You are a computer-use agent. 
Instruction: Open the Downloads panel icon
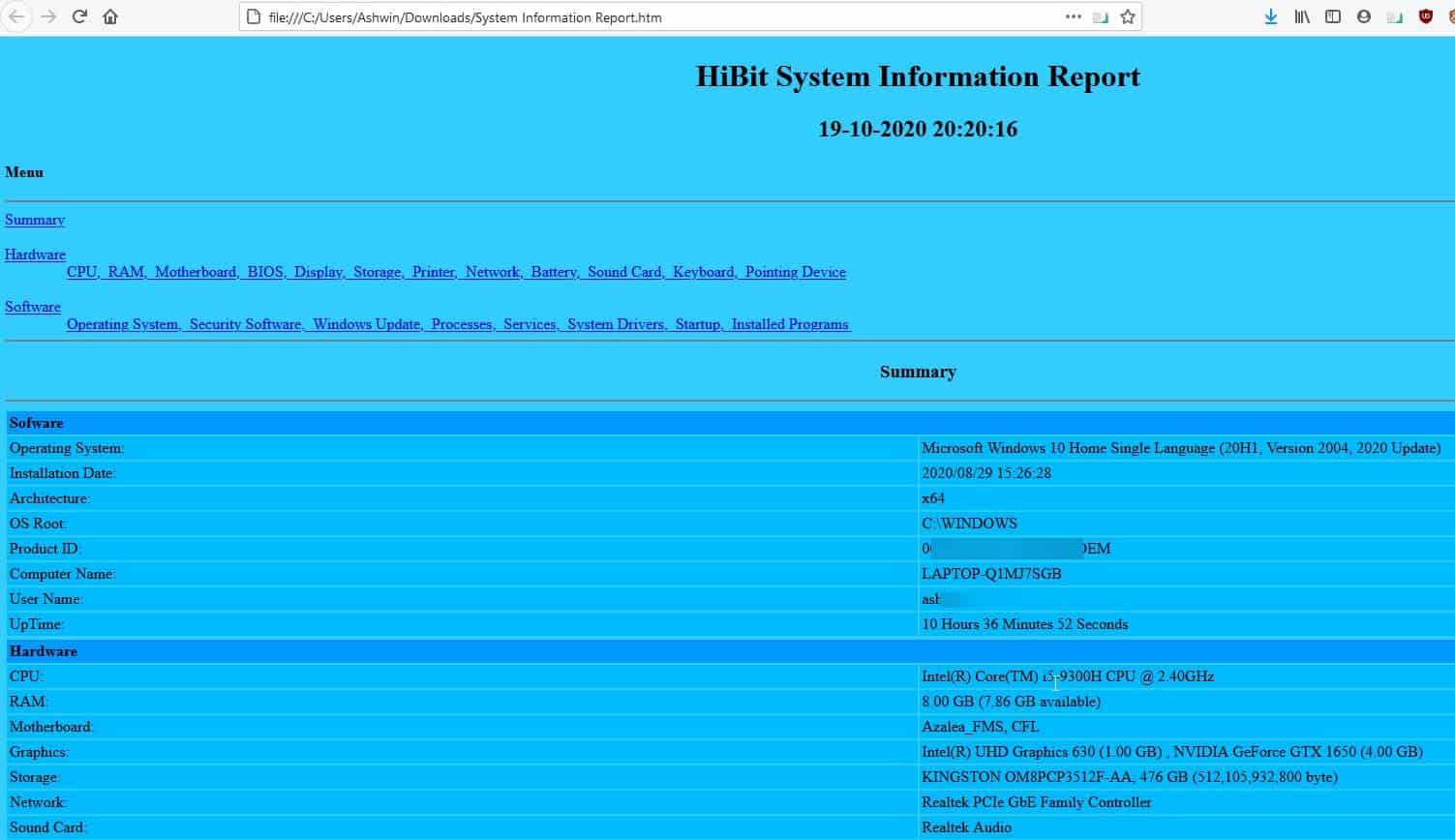click(1270, 16)
